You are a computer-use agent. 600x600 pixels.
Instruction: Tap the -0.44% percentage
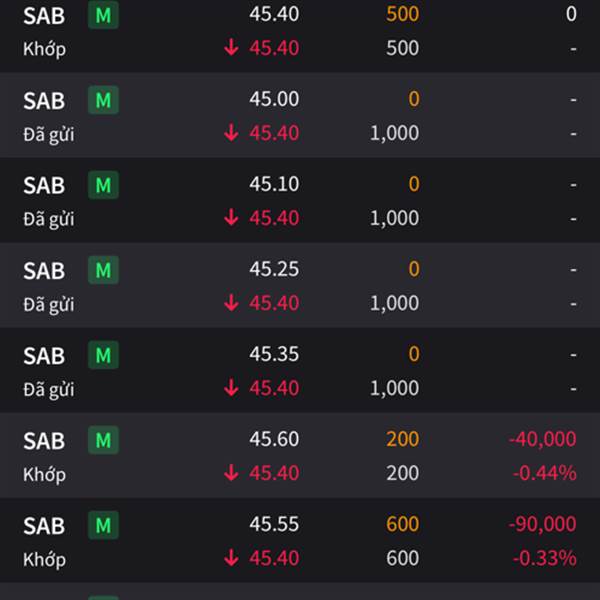pyautogui.click(x=545, y=473)
